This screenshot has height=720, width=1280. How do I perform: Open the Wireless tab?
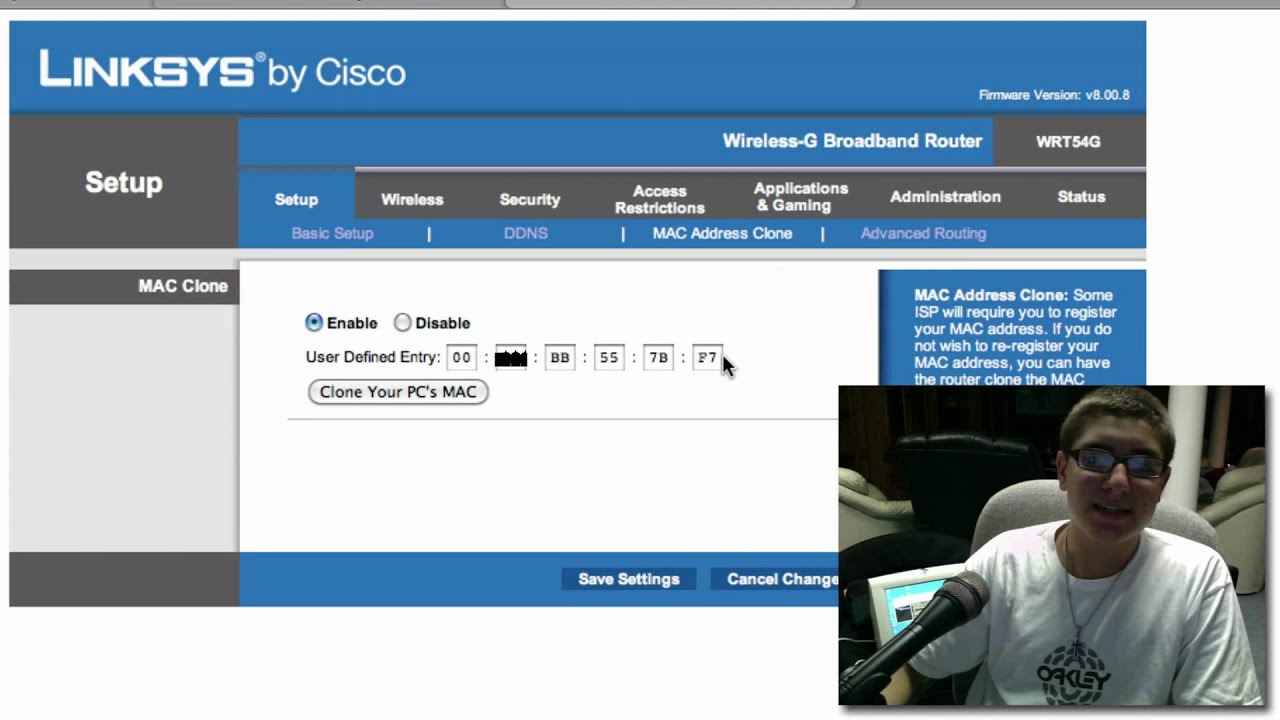pyautogui.click(x=412, y=199)
